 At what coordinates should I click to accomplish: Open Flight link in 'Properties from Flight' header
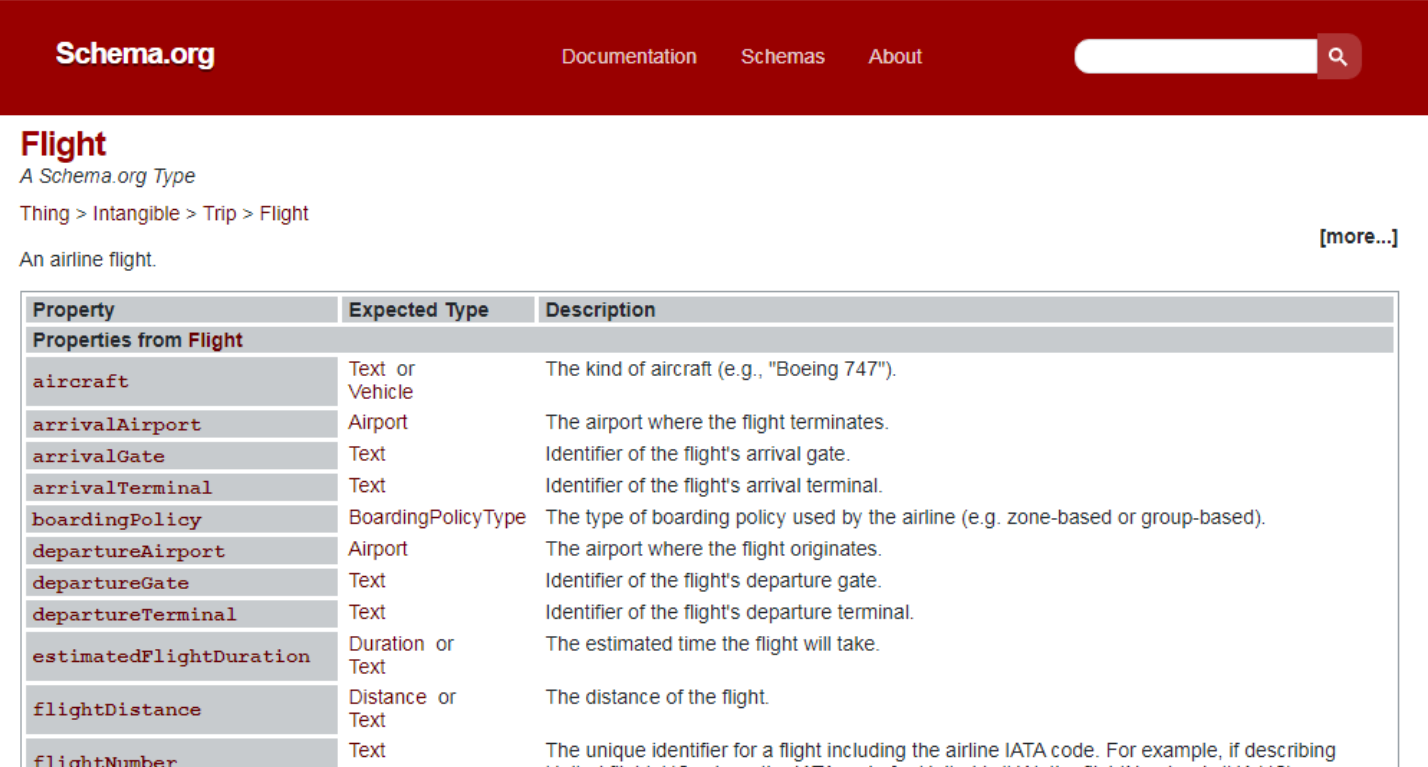[x=215, y=340]
